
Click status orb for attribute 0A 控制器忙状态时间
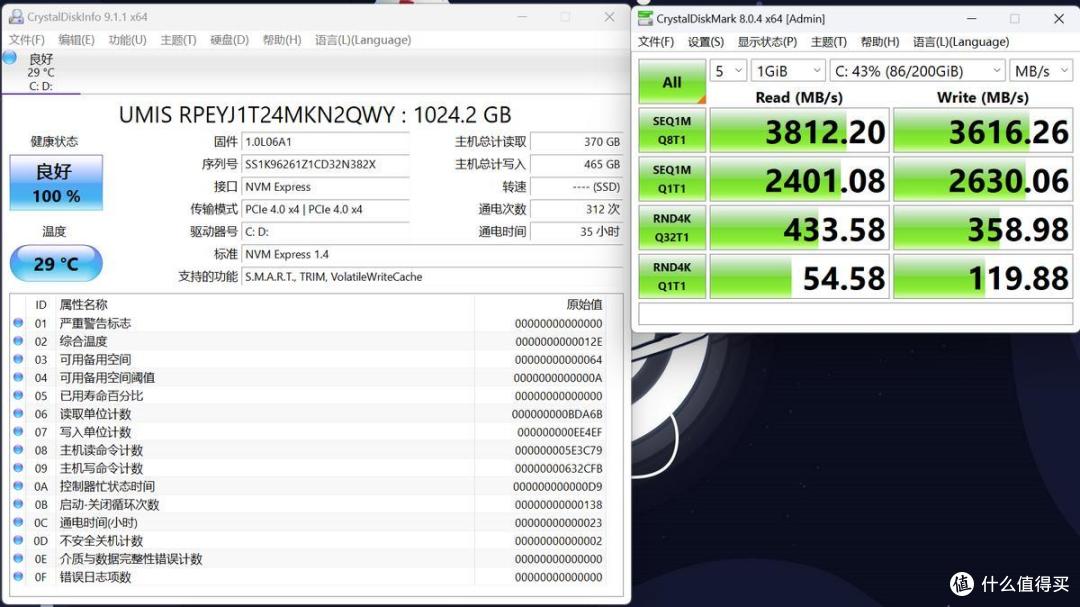click(18, 486)
